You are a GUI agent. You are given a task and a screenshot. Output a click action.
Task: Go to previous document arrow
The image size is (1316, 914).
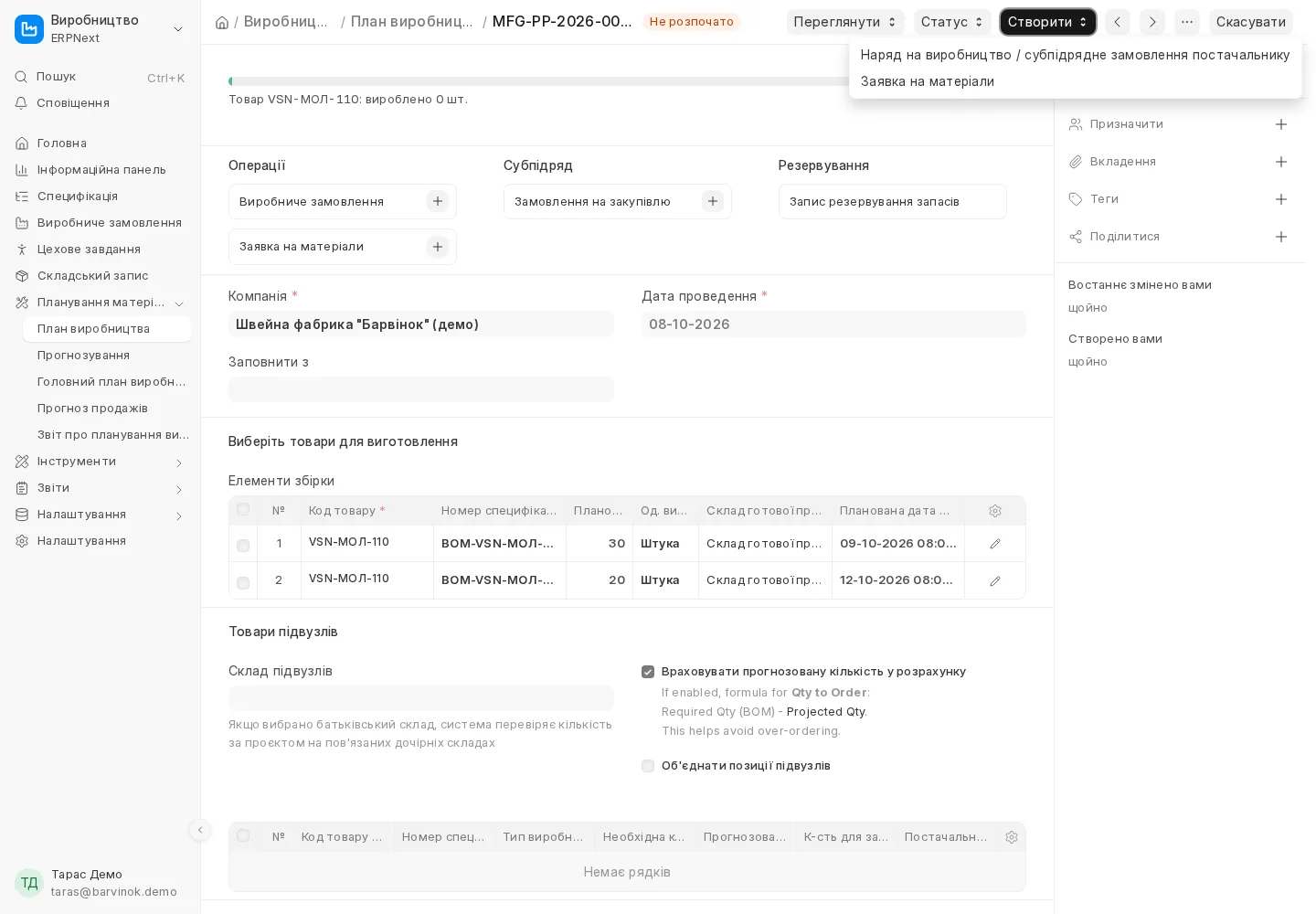1117,22
